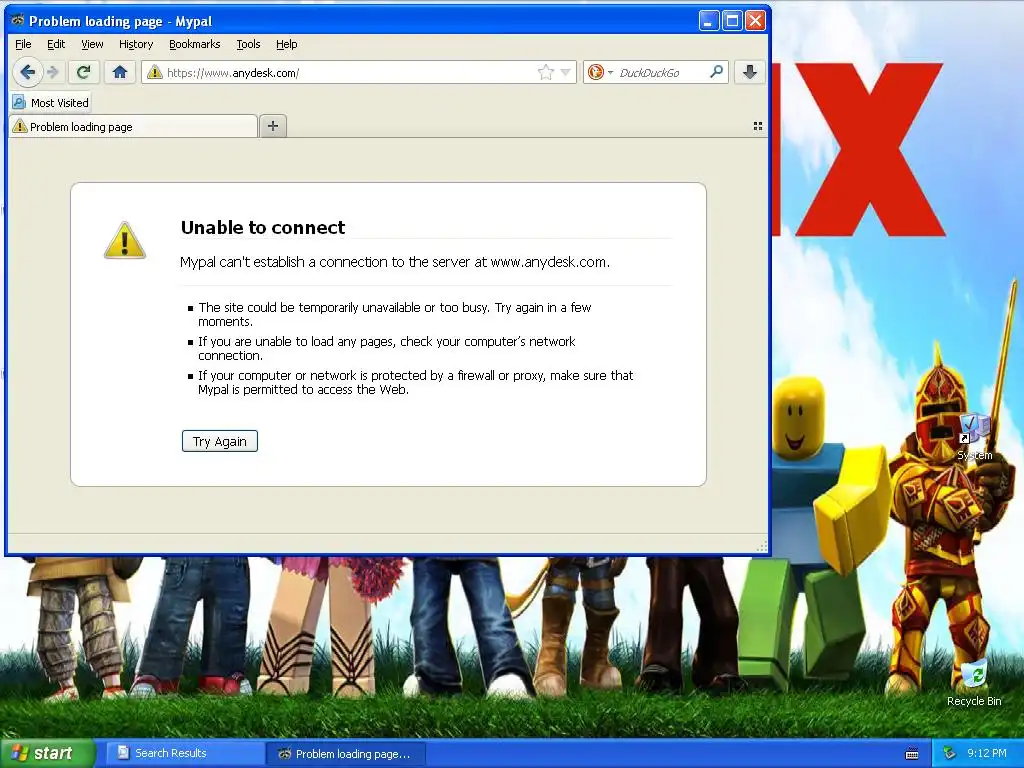Click the yellow warning triangle on error page

[125, 240]
